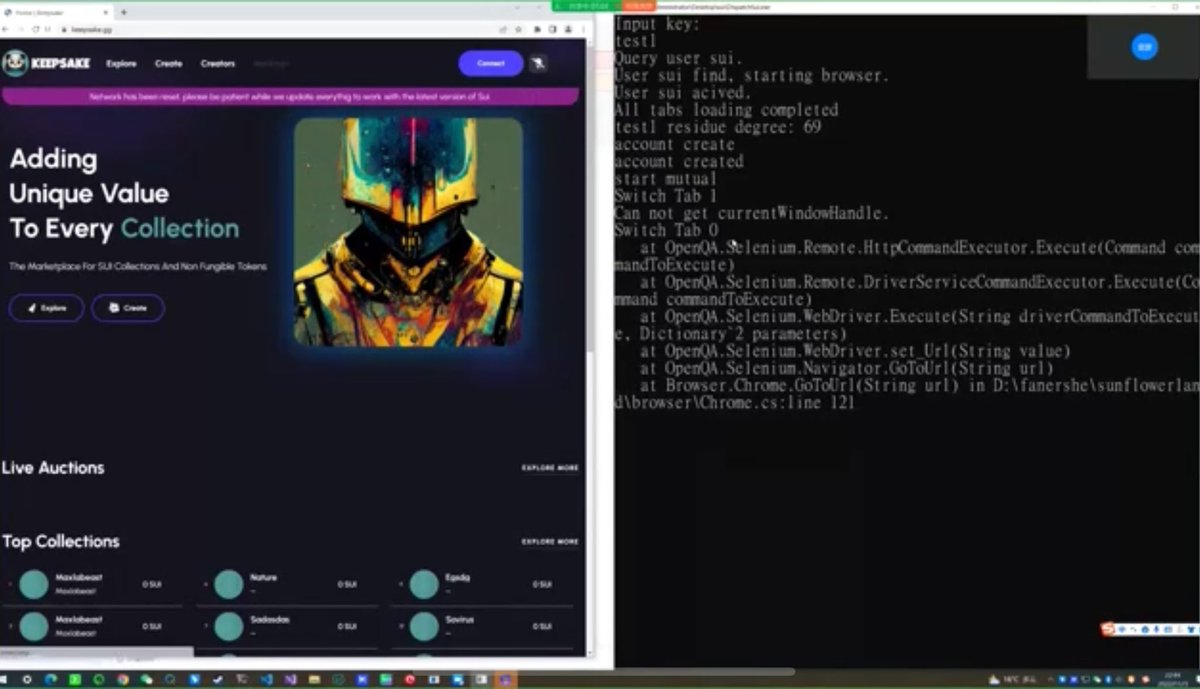Open the Sovirus collection row

tap(482, 626)
